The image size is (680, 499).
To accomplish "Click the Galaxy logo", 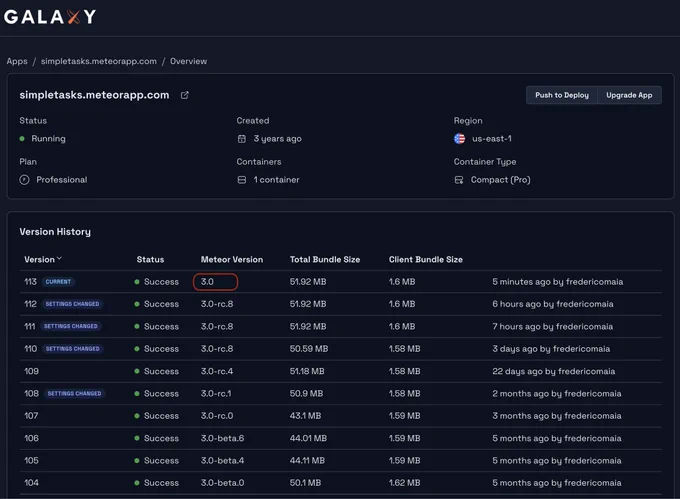I will click(x=50, y=17).
